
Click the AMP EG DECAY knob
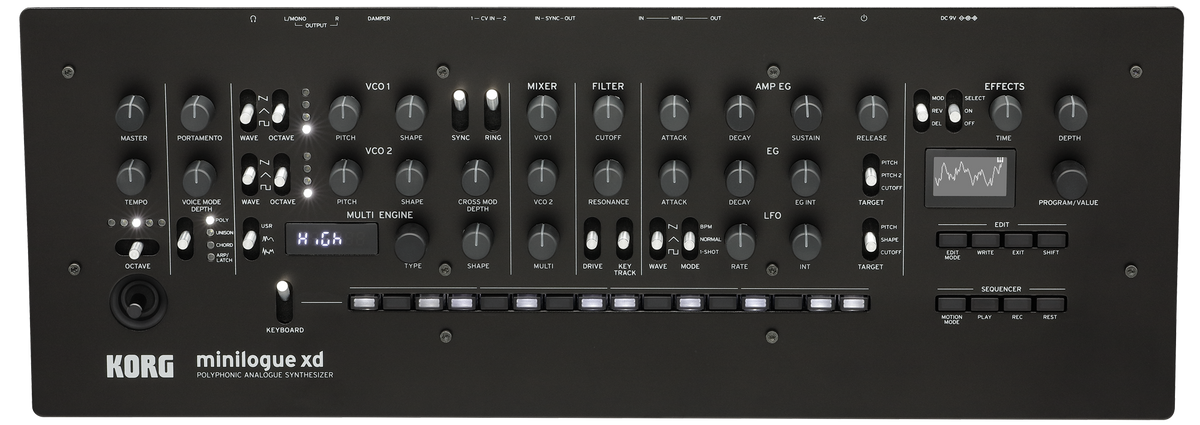pyautogui.click(x=740, y=112)
